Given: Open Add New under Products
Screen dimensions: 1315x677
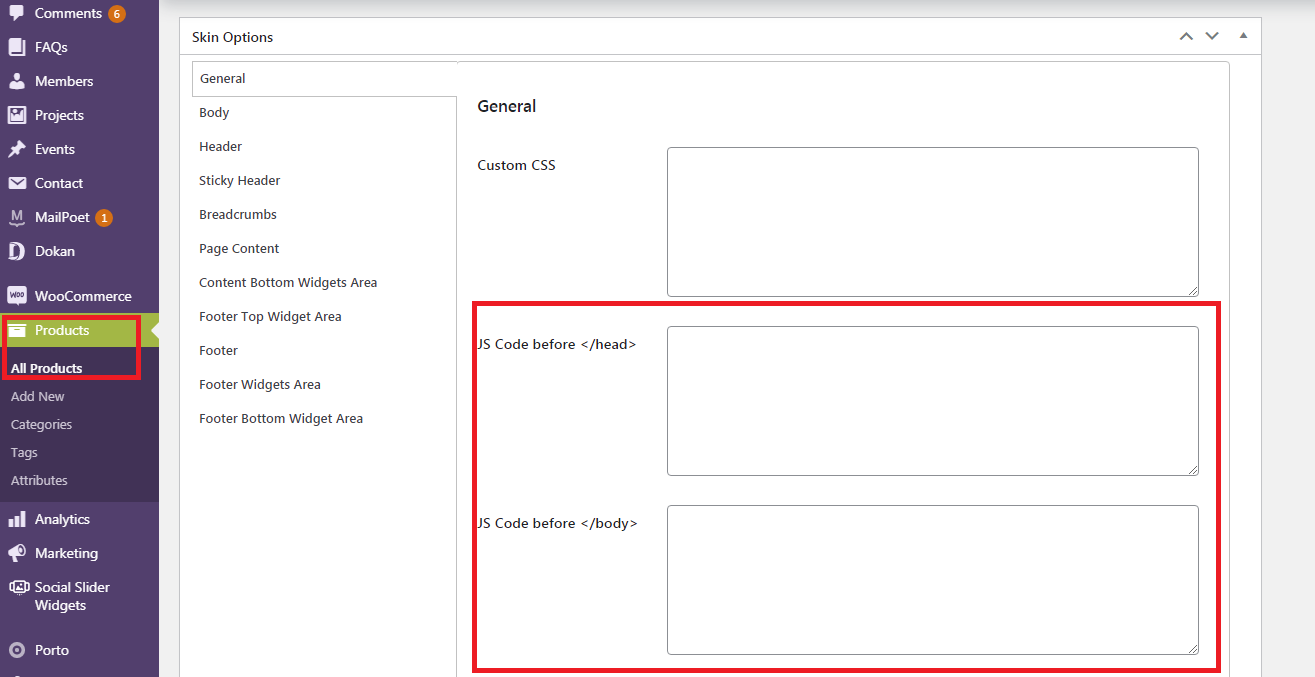Looking at the screenshot, I should click(x=38, y=396).
